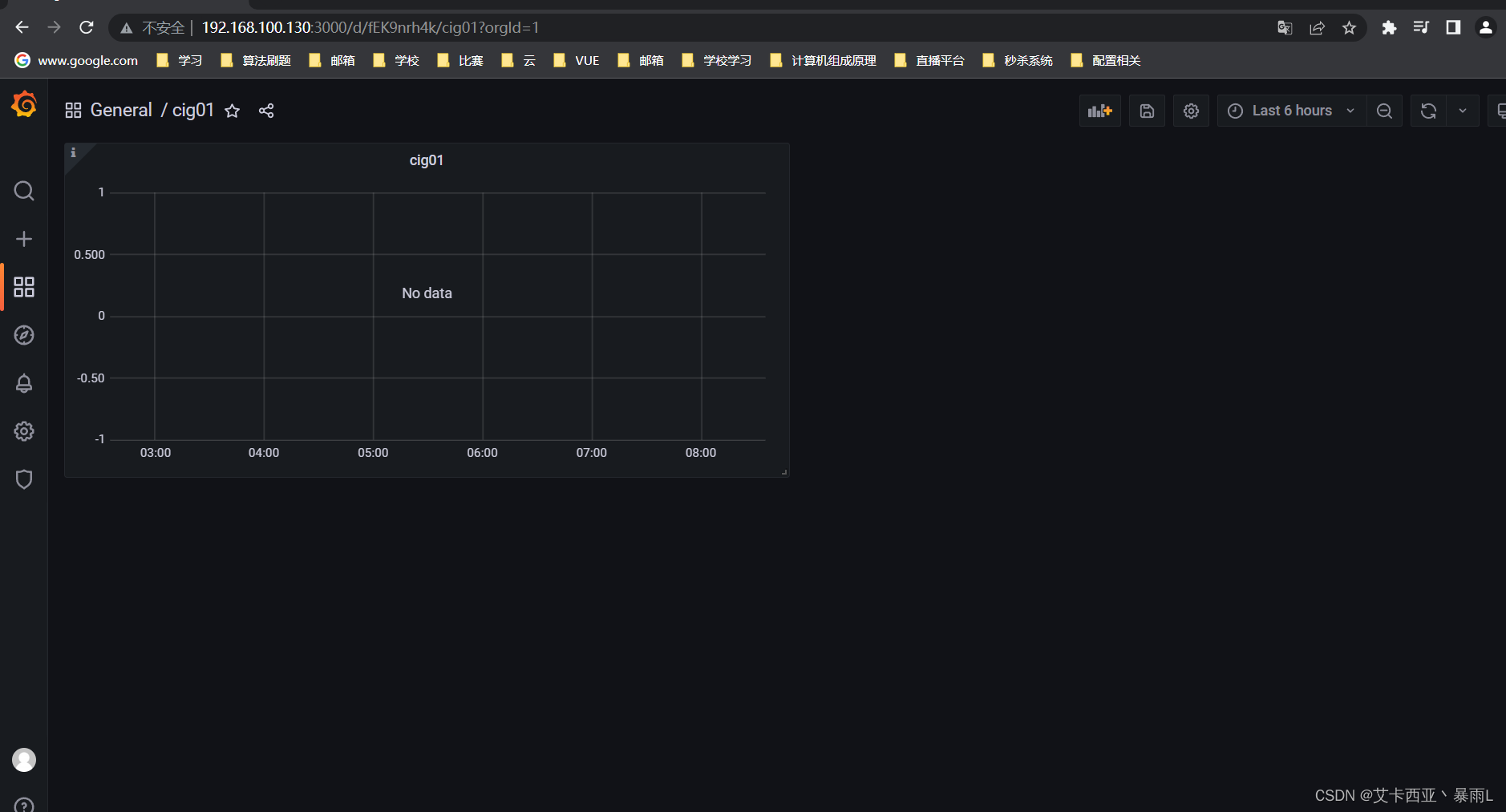Viewport: 1506px width, 812px height.
Task: Open the user profile avatar
Action: (24, 760)
